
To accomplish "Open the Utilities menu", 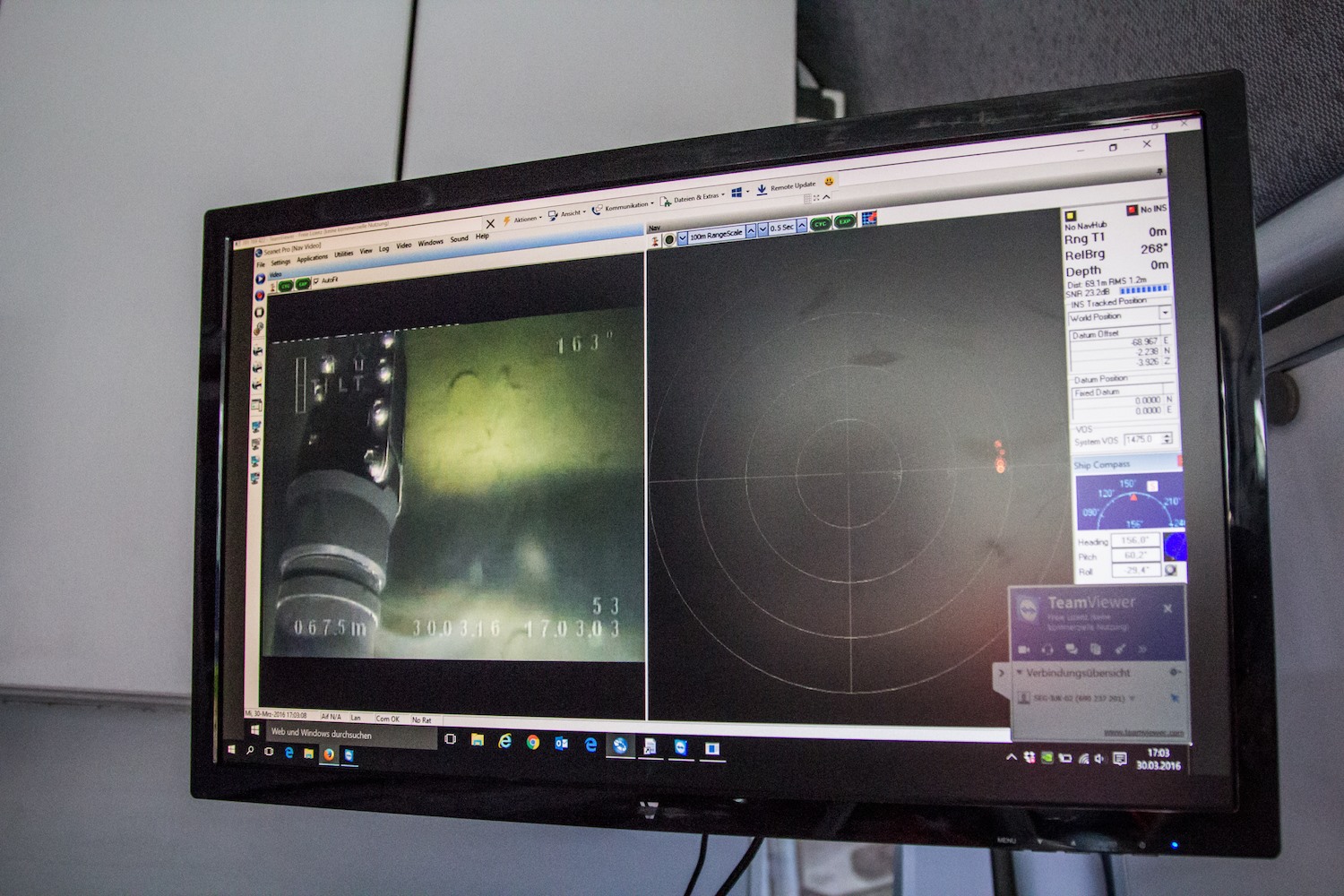I will click(344, 254).
